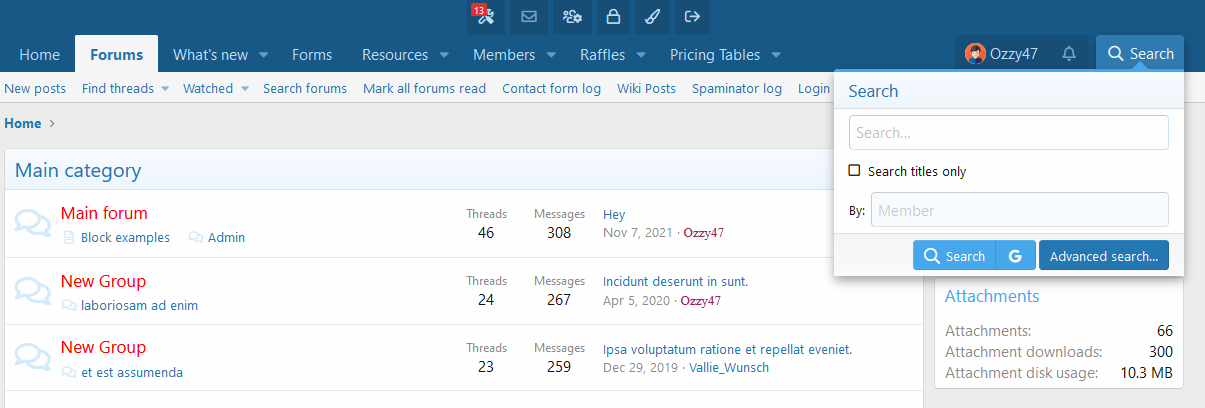Switch to the Forums tab
The height and width of the screenshot is (408, 1205).
point(116,55)
